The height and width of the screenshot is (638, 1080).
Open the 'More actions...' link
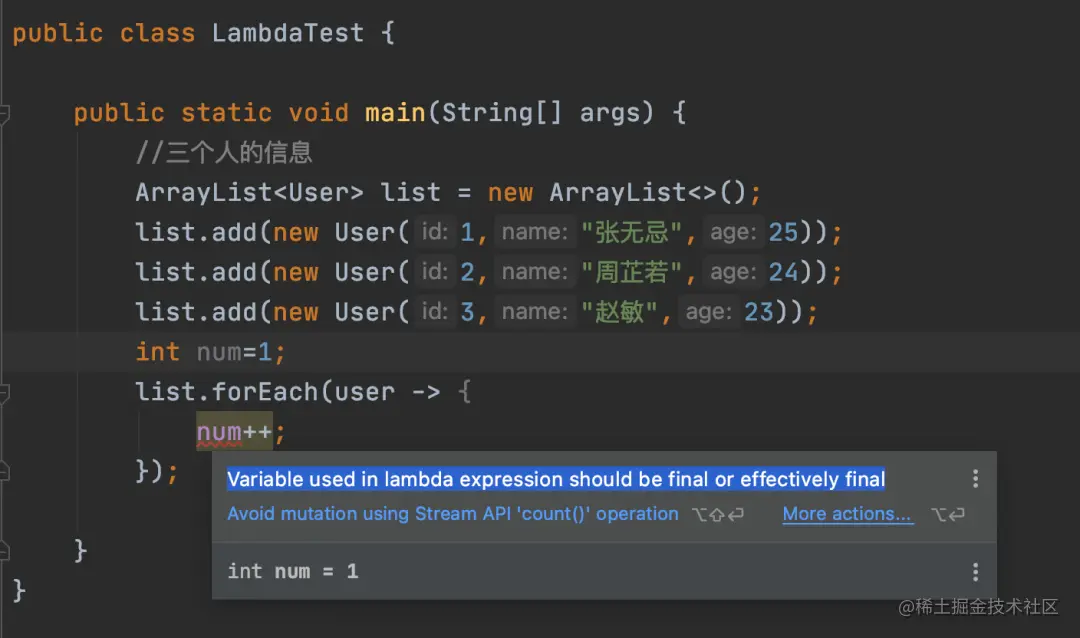(847, 514)
